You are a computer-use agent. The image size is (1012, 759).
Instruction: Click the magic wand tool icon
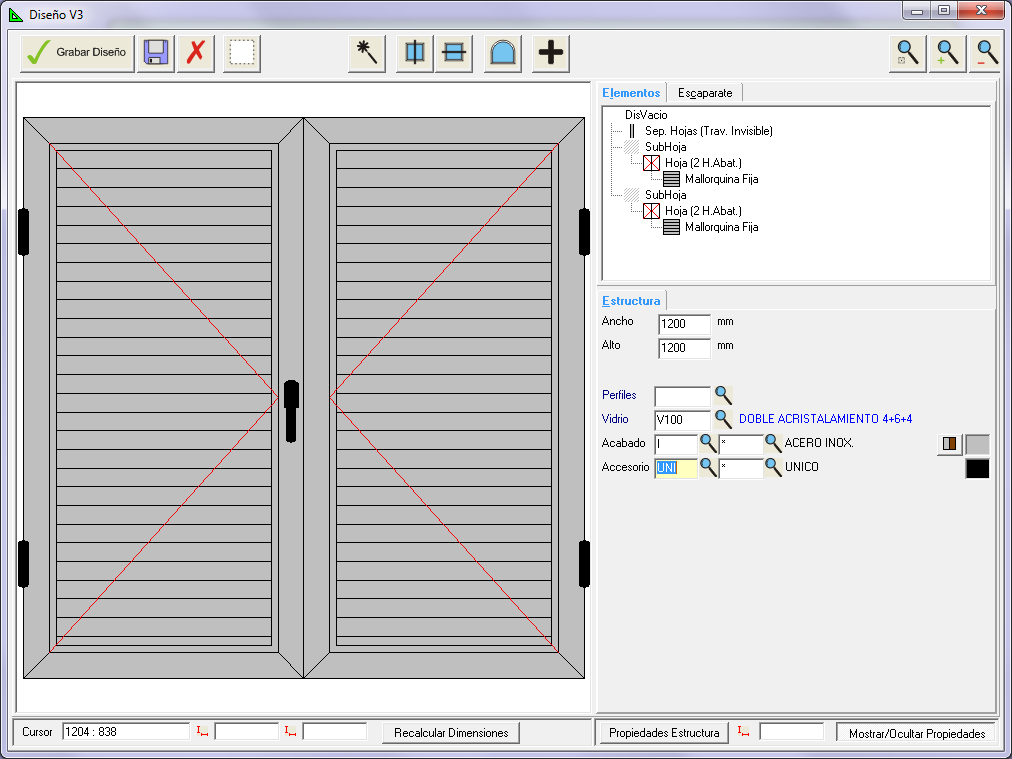tap(367, 53)
